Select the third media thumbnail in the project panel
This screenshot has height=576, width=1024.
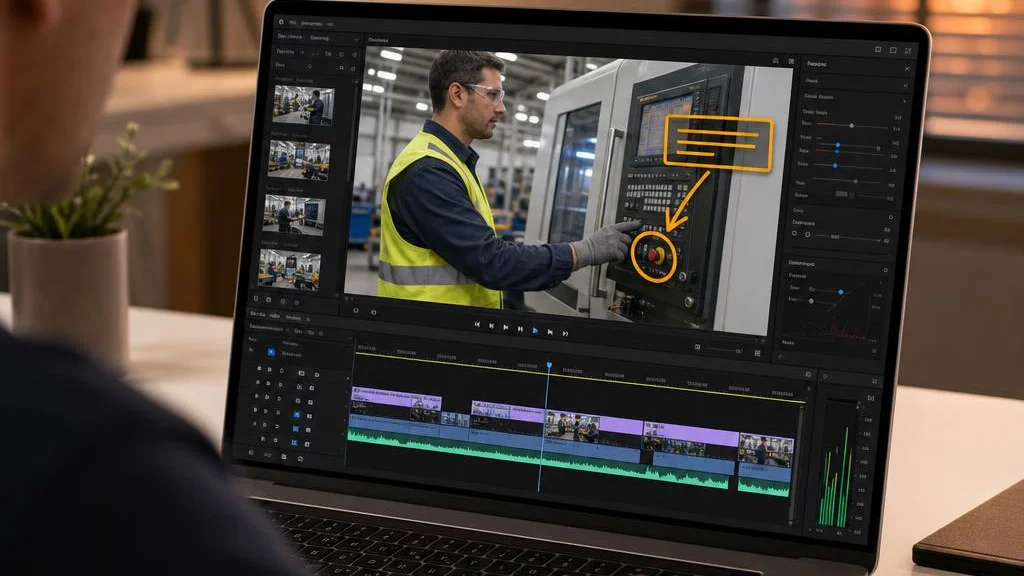pos(294,215)
